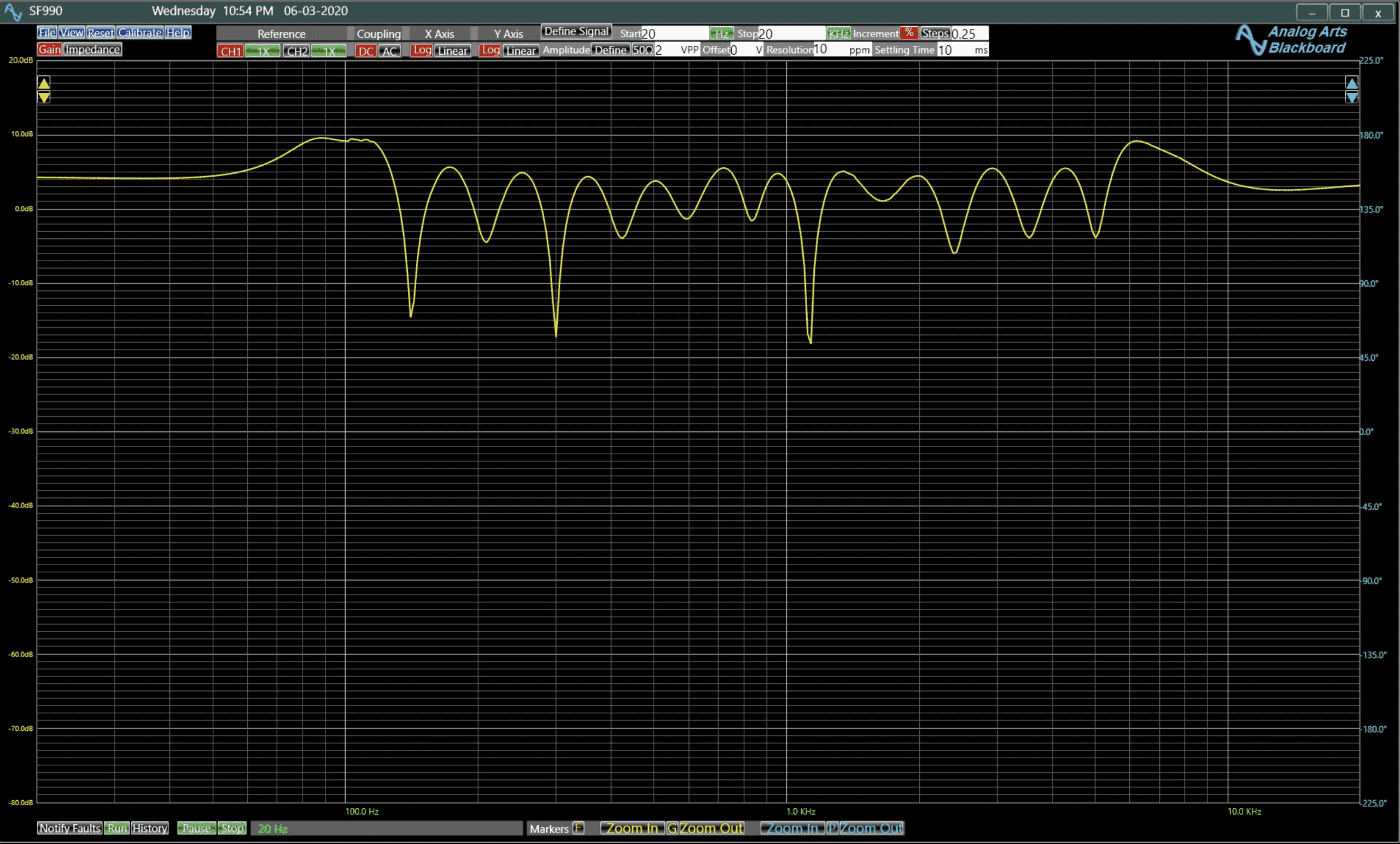The width and height of the screenshot is (1400, 844).
Task: Click the Define Signal button
Action: pyautogui.click(x=576, y=31)
